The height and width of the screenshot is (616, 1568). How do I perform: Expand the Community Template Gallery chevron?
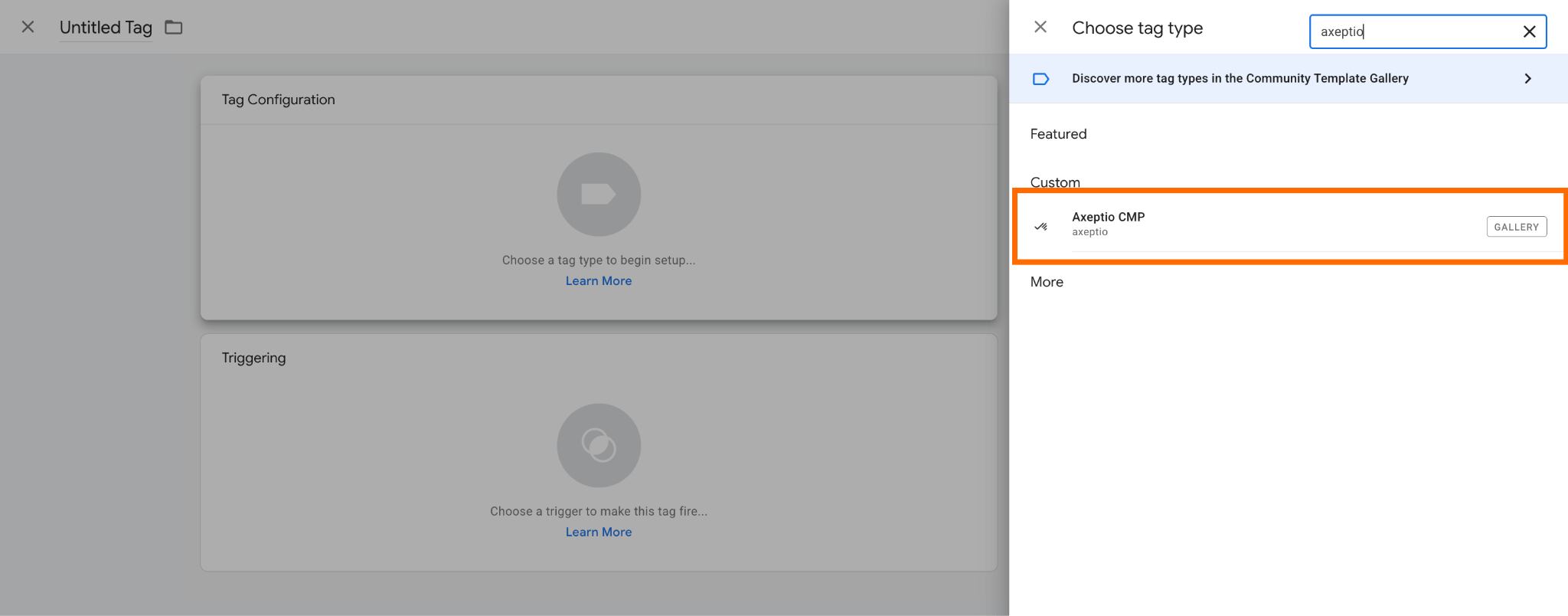pos(1527,79)
